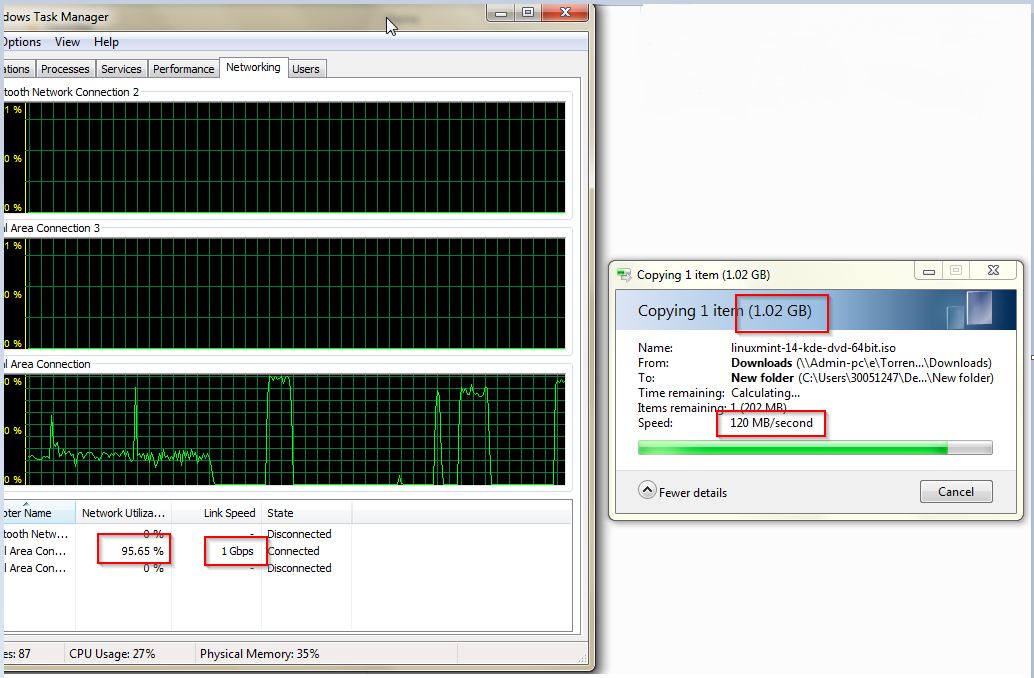Screen dimensions: 1034x678
Task: Sort by Network Utilization column header
Action: pyautogui.click(x=123, y=513)
